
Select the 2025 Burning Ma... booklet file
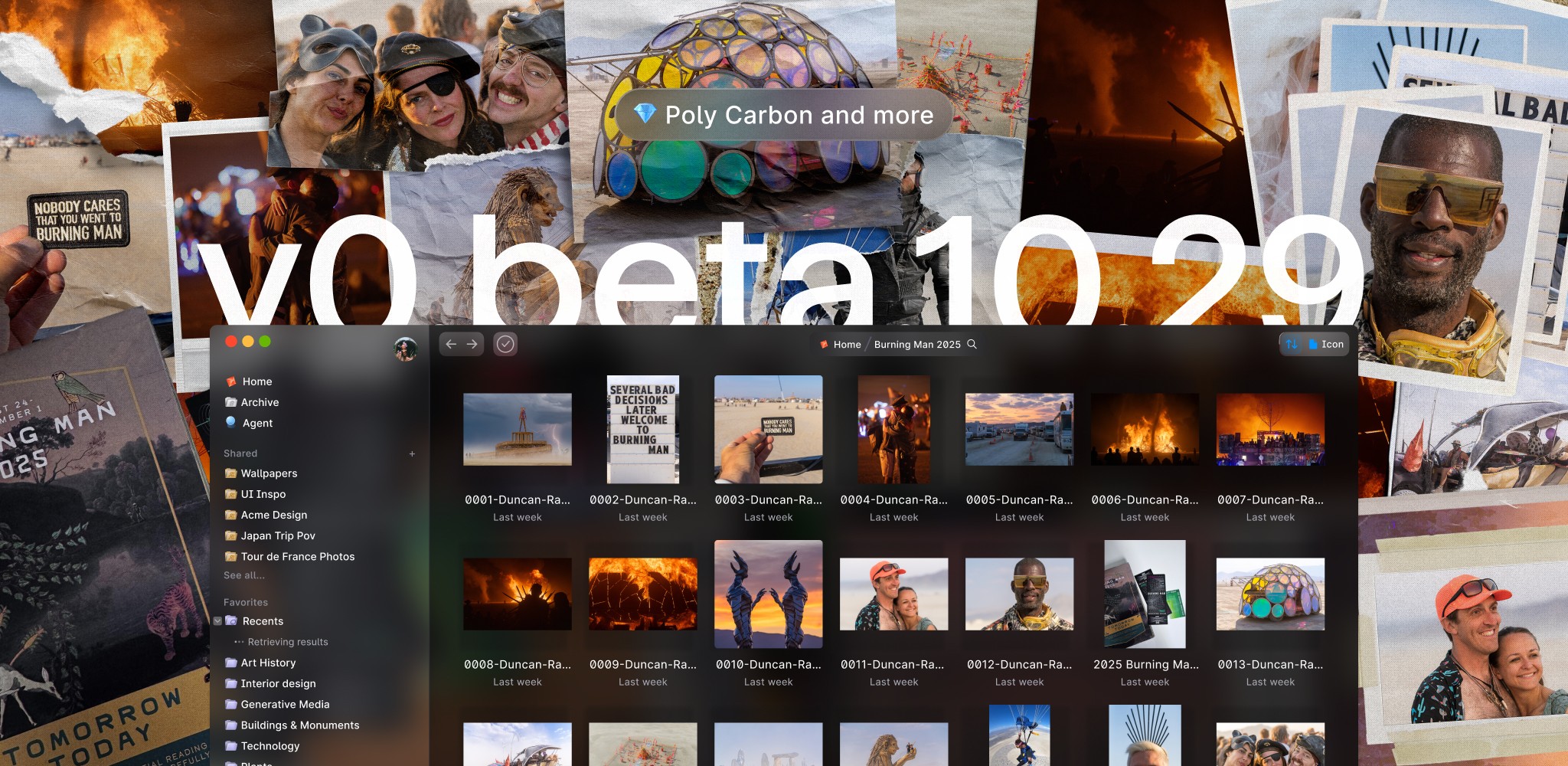coord(1145,594)
